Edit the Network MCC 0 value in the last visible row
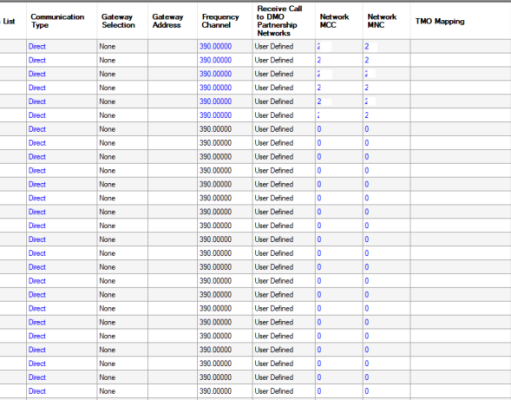 pos(339,391)
